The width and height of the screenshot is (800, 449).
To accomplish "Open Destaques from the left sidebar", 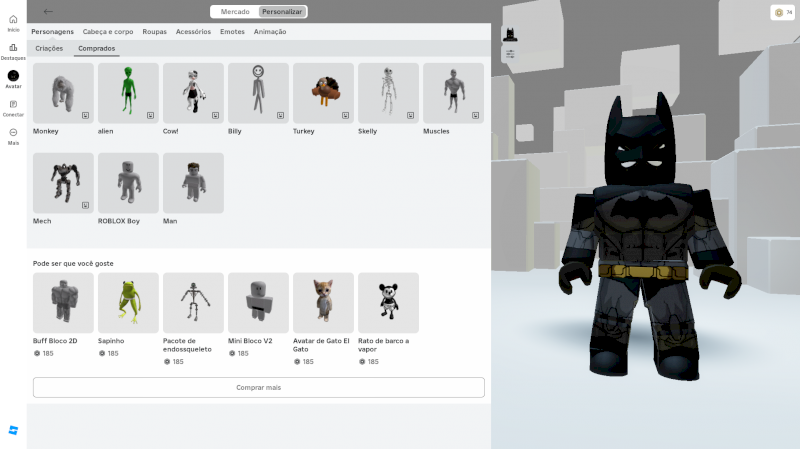I will tap(13, 49).
